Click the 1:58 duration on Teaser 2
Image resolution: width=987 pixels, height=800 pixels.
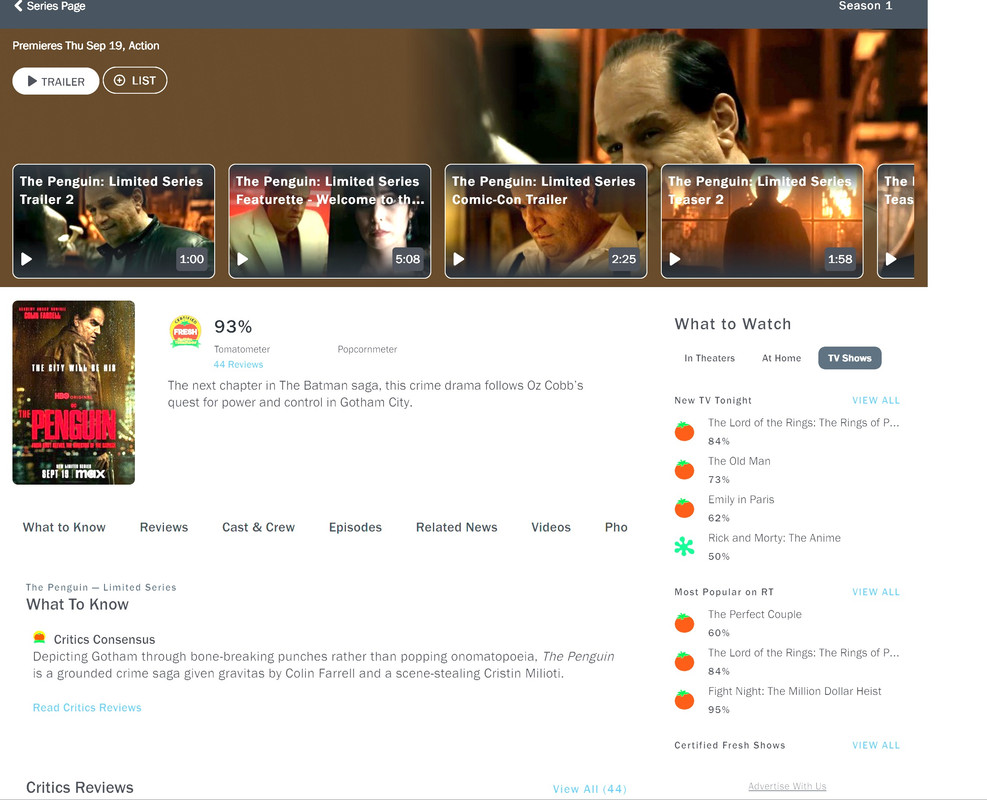click(840, 259)
